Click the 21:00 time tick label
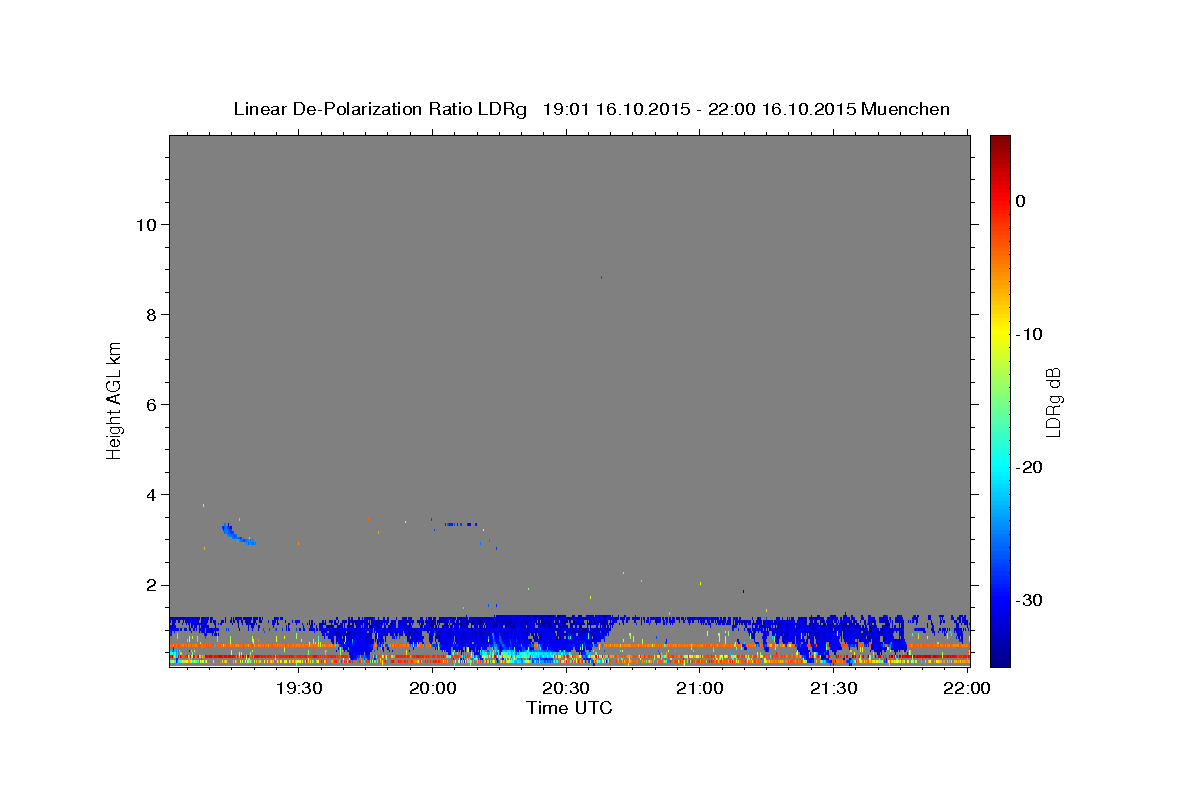This screenshot has height=800, width=1200. point(699,688)
